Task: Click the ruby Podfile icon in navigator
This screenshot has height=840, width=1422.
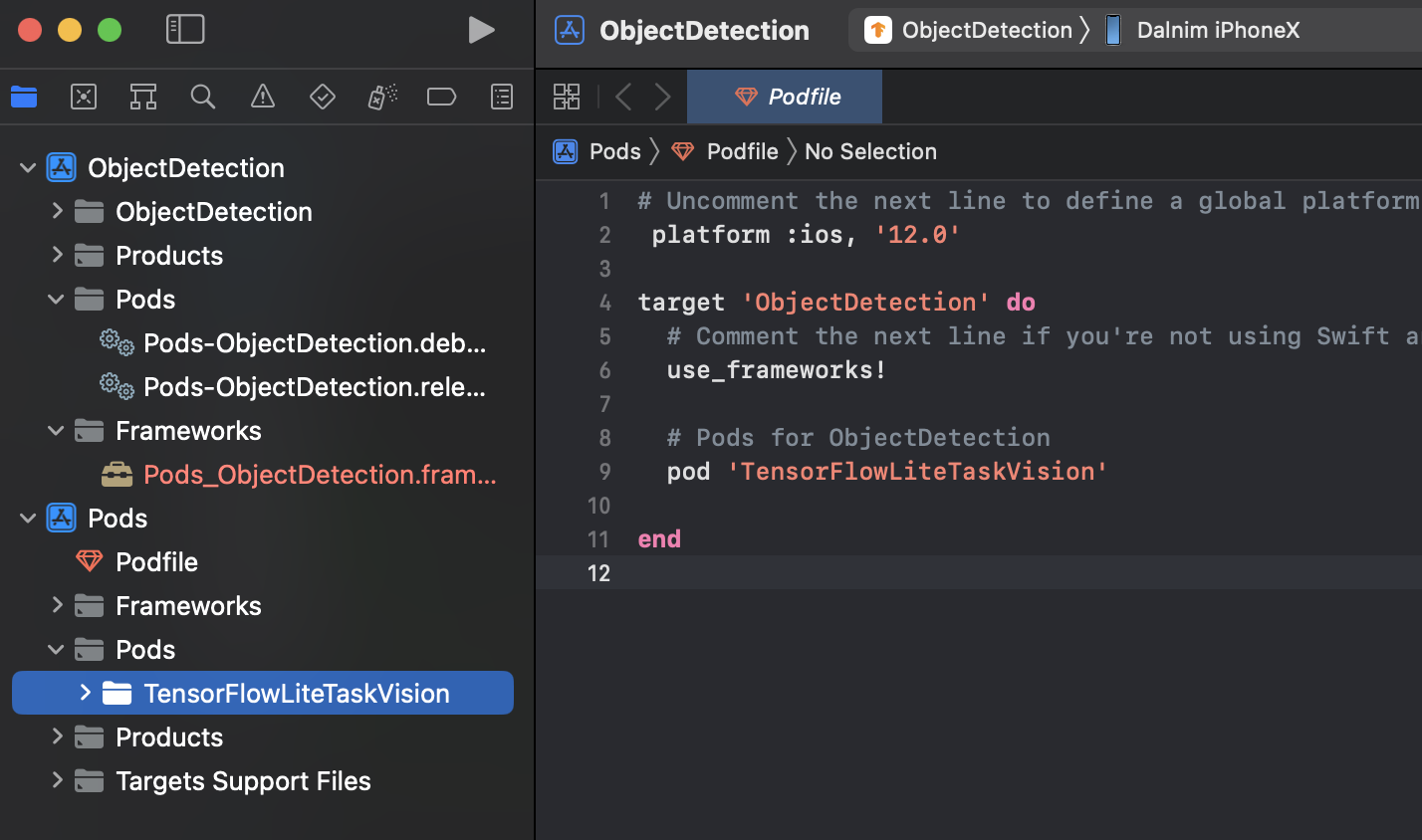Action: point(90,561)
